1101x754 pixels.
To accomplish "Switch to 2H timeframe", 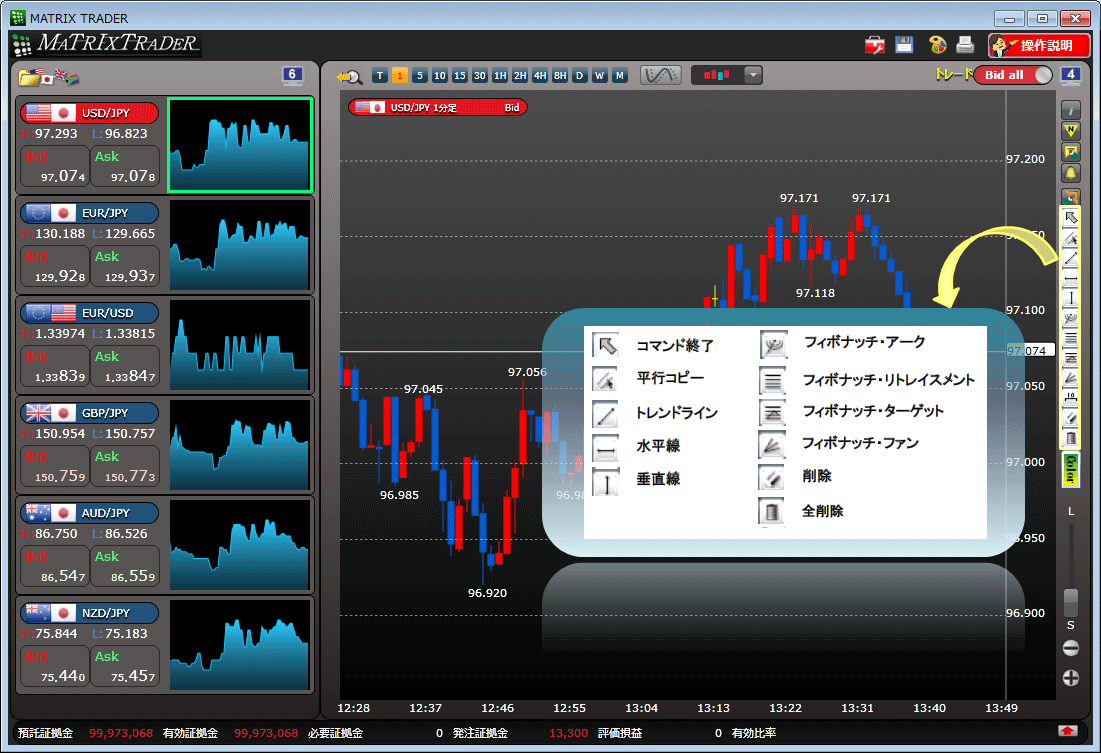I will (520, 76).
